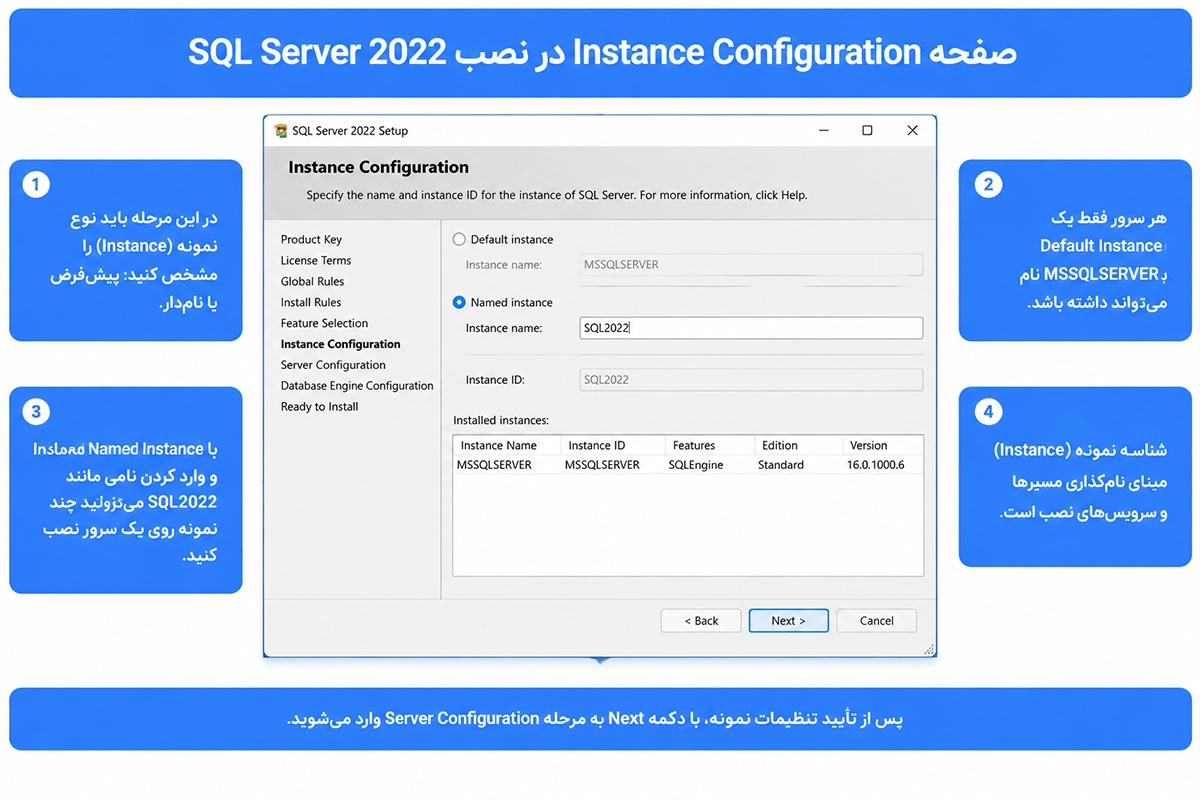Go to the Install Rules step
This screenshot has height=800, width=1200.
[x=311, y=303]
